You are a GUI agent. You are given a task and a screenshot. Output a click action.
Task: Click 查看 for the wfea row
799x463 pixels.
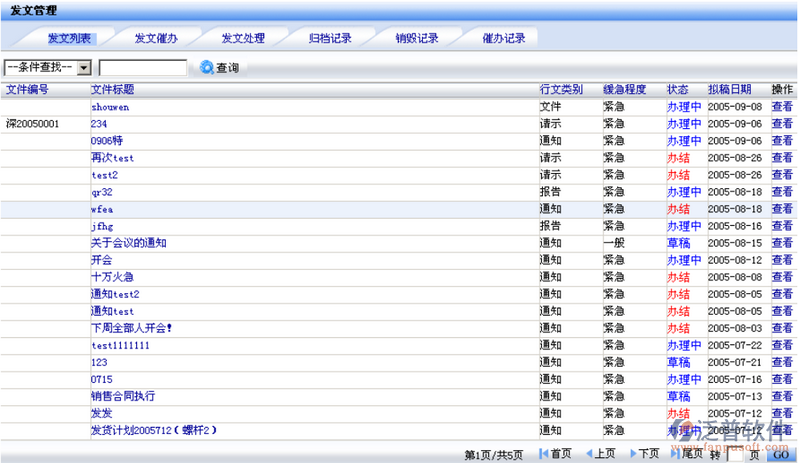pyautogui.click(x=782, y=209)
